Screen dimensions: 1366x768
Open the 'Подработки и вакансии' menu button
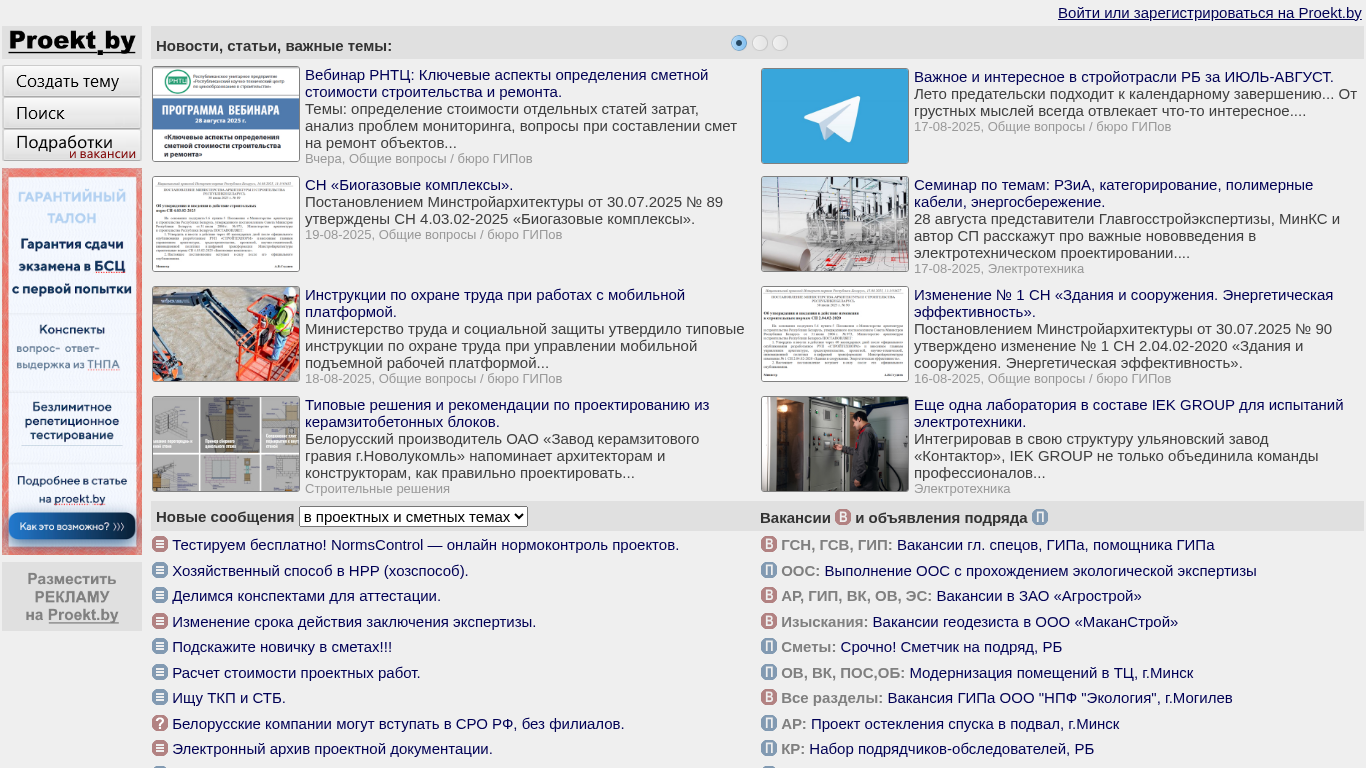pos(72,145)
